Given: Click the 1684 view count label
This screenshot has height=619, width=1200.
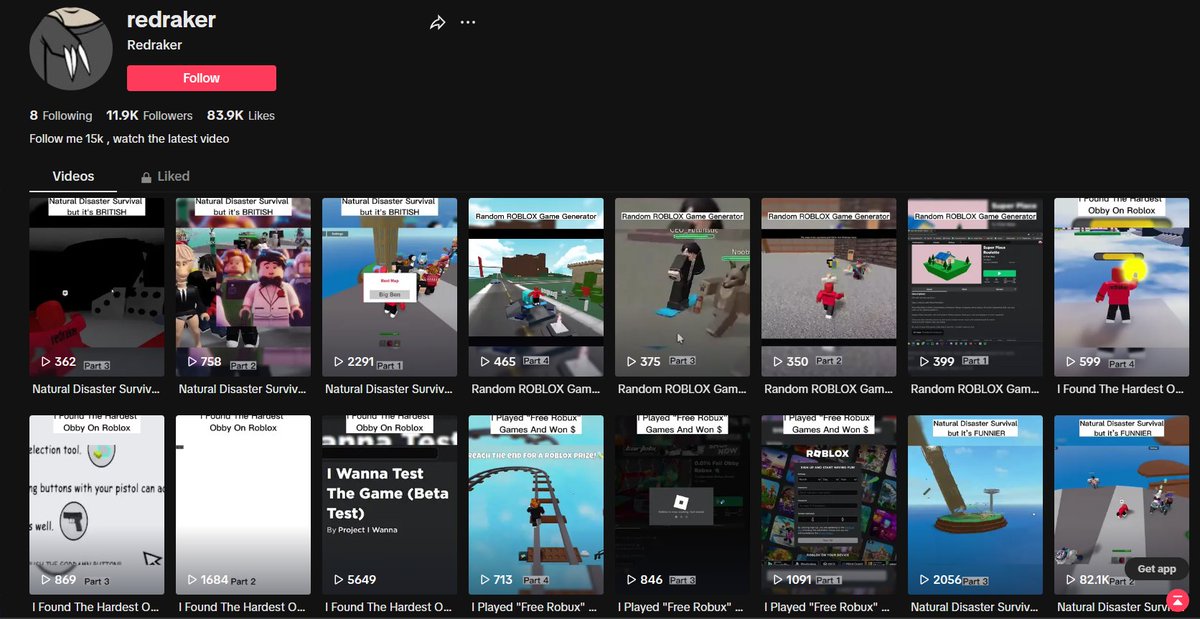Looking at the screenshot, I should tap(215, 580).
